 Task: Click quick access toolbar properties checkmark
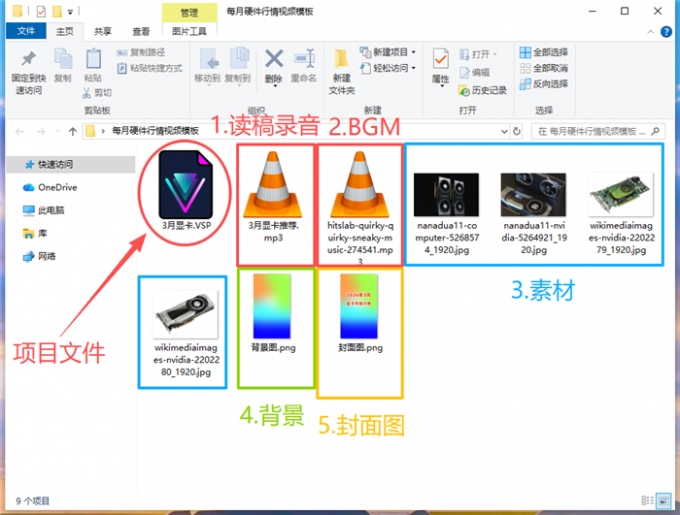coord(41,11)
